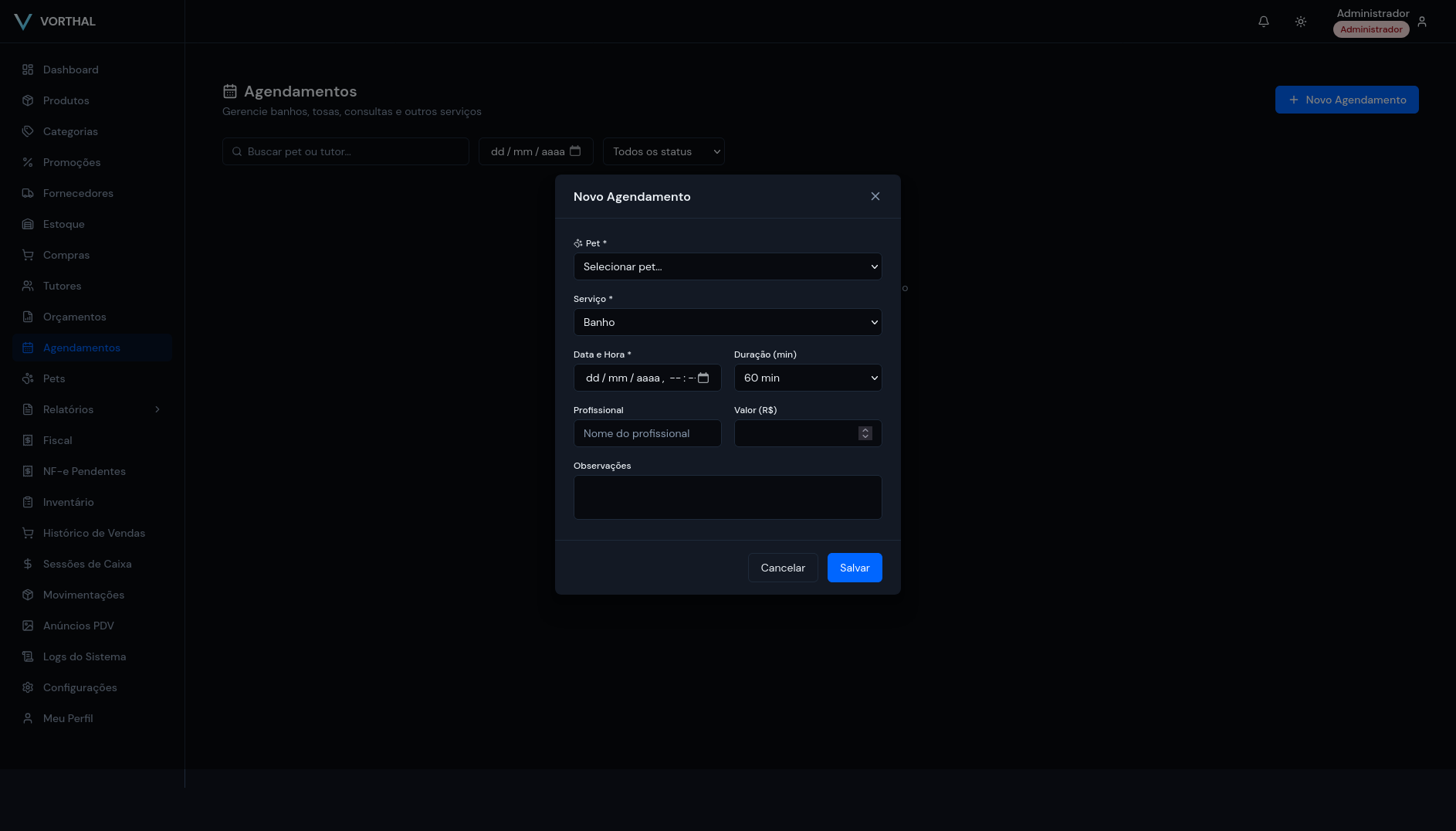Click the Dashboard sidebar icon
The height and width of the screenshot is (831, 1456).
pyautogui.click(x=28, y=70)
